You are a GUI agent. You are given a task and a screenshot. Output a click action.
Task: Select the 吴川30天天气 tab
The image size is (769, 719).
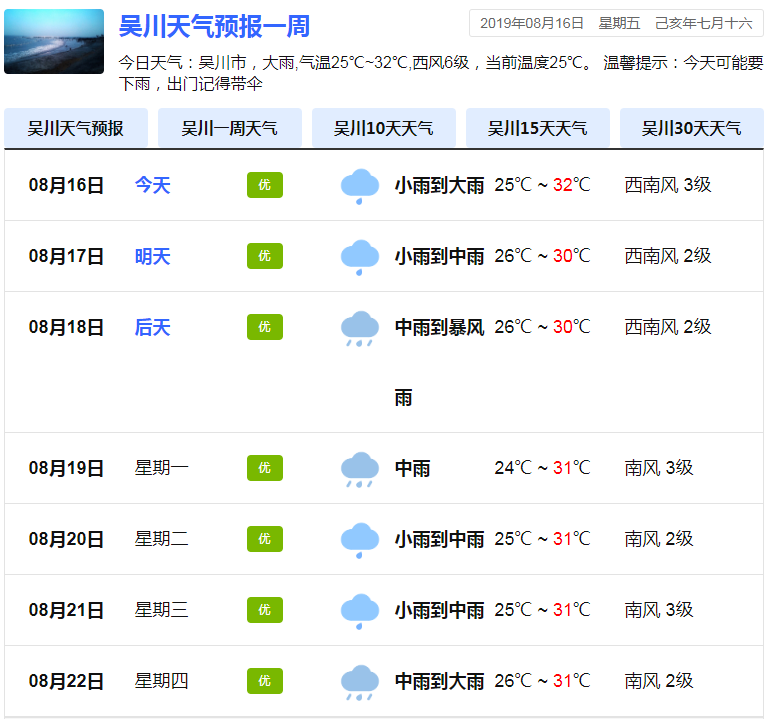click(x=692, y=128)
